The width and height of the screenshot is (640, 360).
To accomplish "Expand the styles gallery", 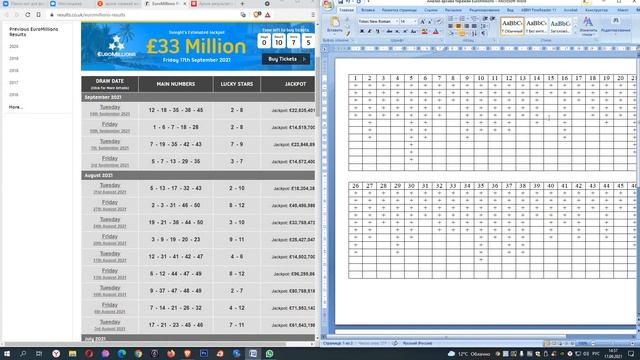I will [x=575, y=32].
